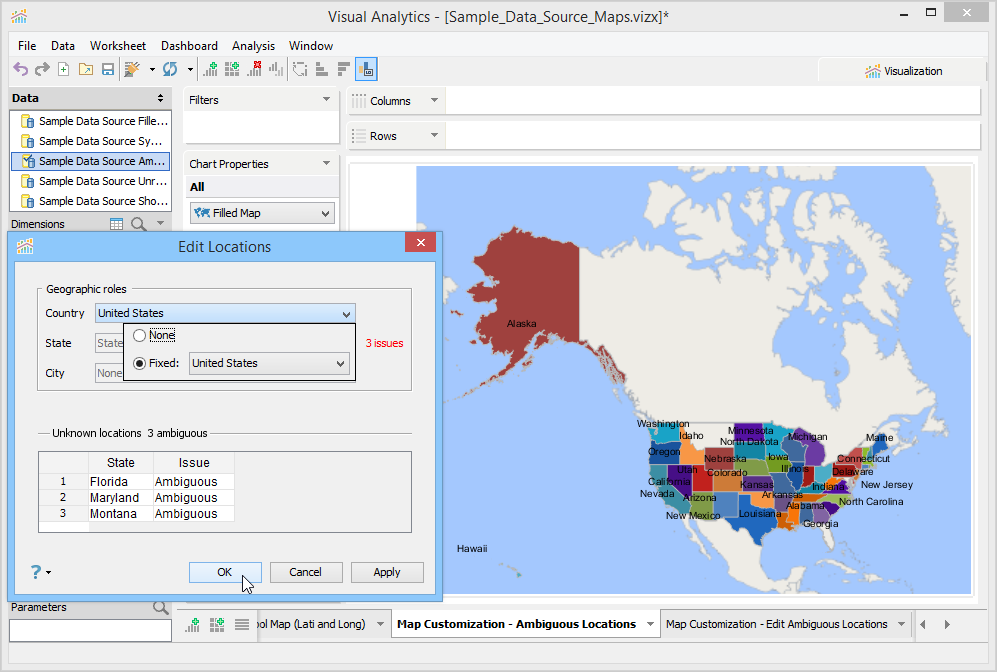
Task: Click the data connection plug icon
Action: [x=132, y=69]
